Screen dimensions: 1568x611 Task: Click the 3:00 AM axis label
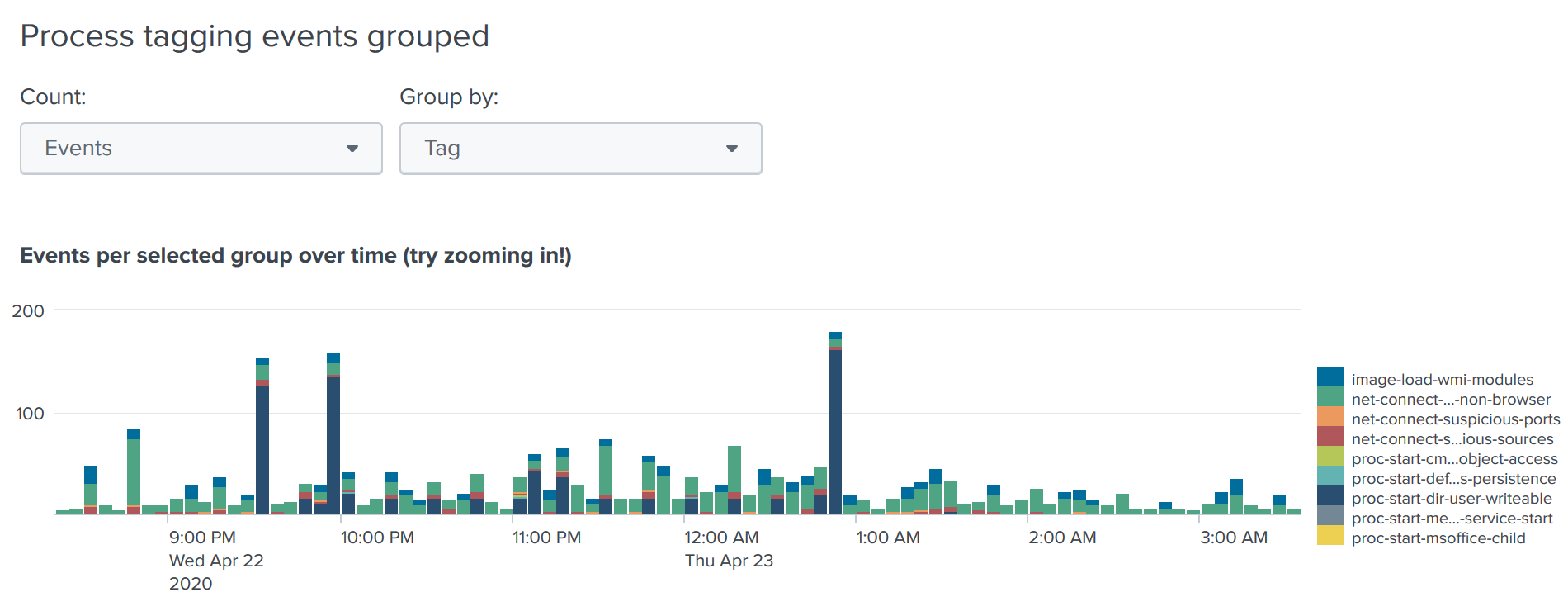coord(1233,538)
